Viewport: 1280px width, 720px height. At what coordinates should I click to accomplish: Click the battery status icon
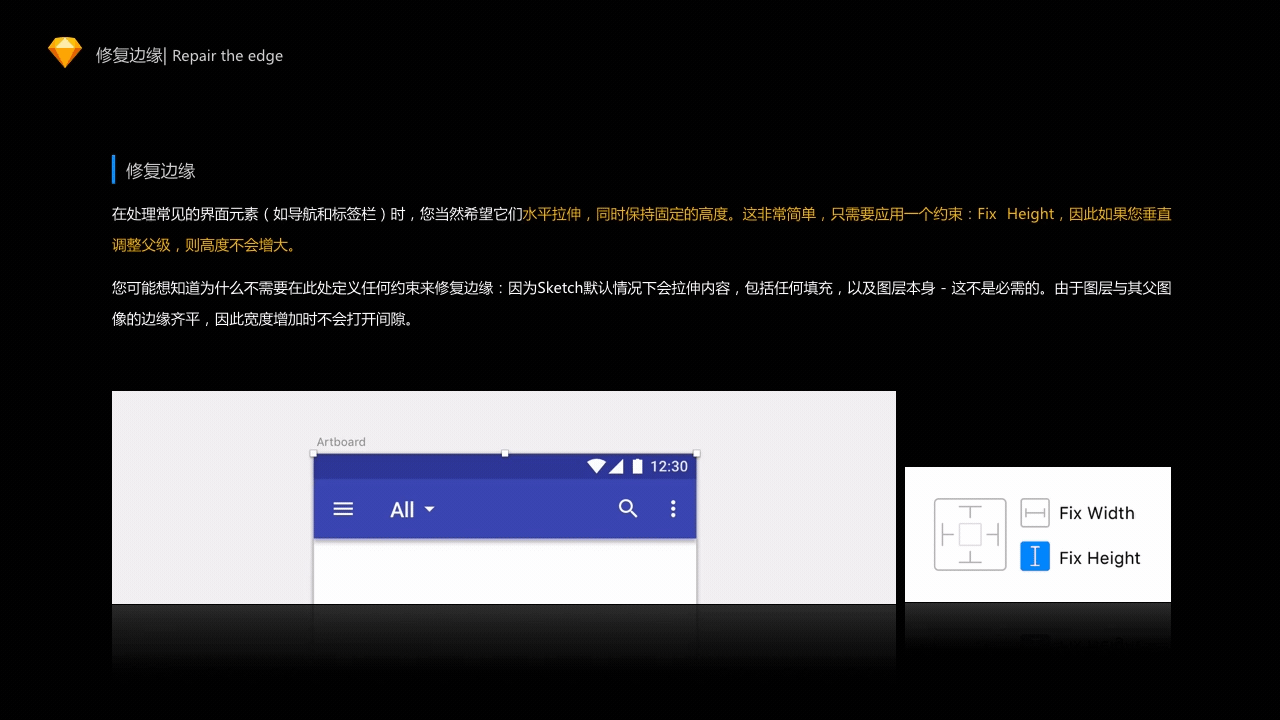(637, 466)
